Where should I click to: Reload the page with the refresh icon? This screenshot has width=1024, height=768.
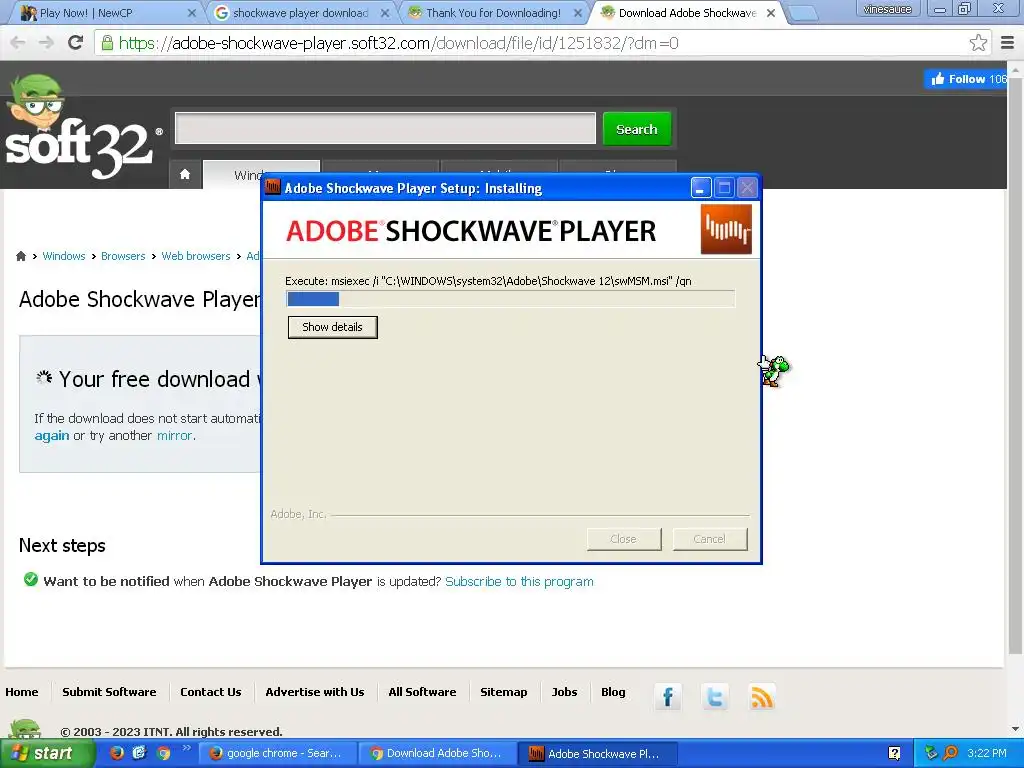tap(76, 43)
